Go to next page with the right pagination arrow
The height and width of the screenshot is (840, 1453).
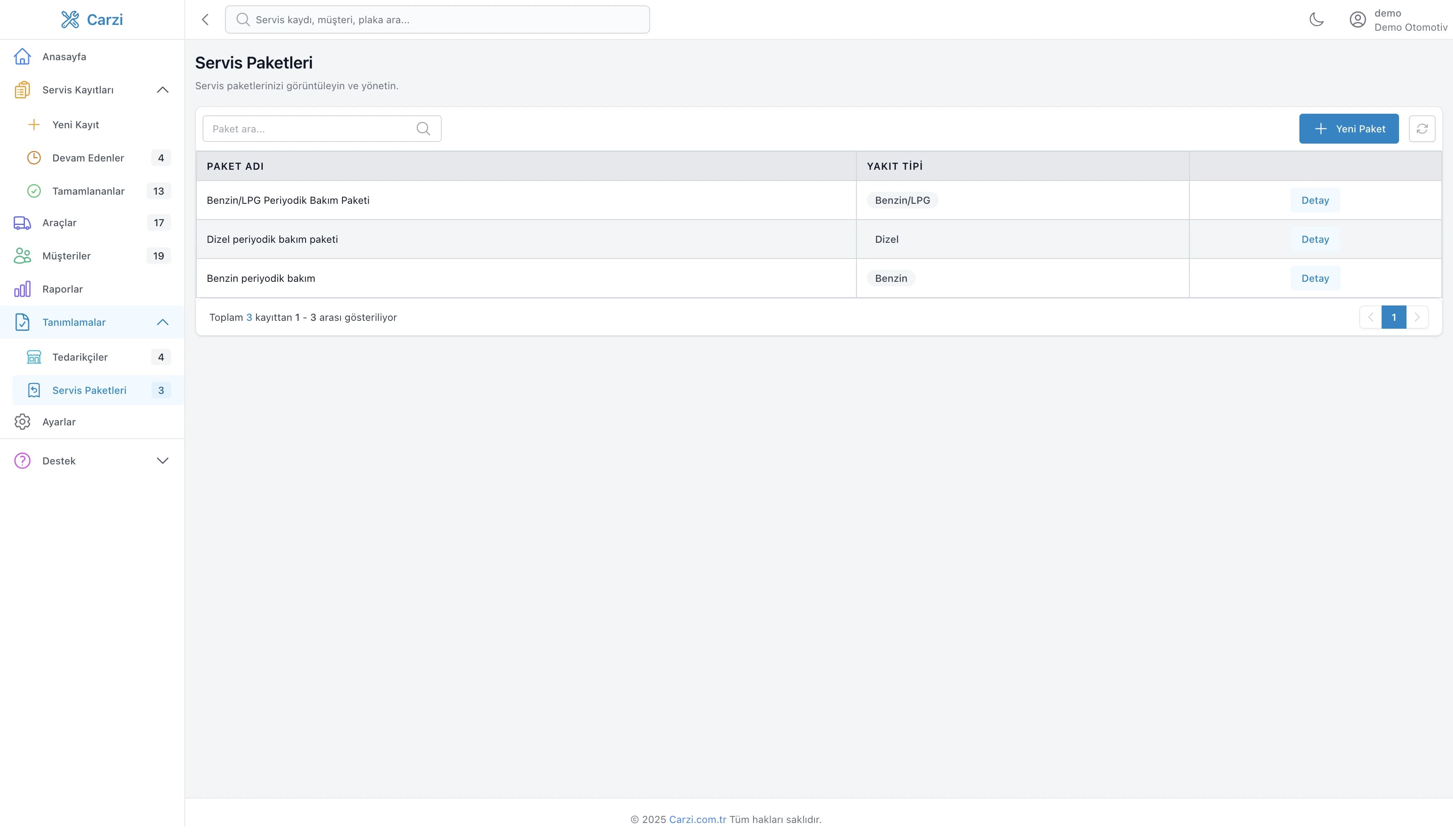pyautogui.click(x=1417, y=317)
